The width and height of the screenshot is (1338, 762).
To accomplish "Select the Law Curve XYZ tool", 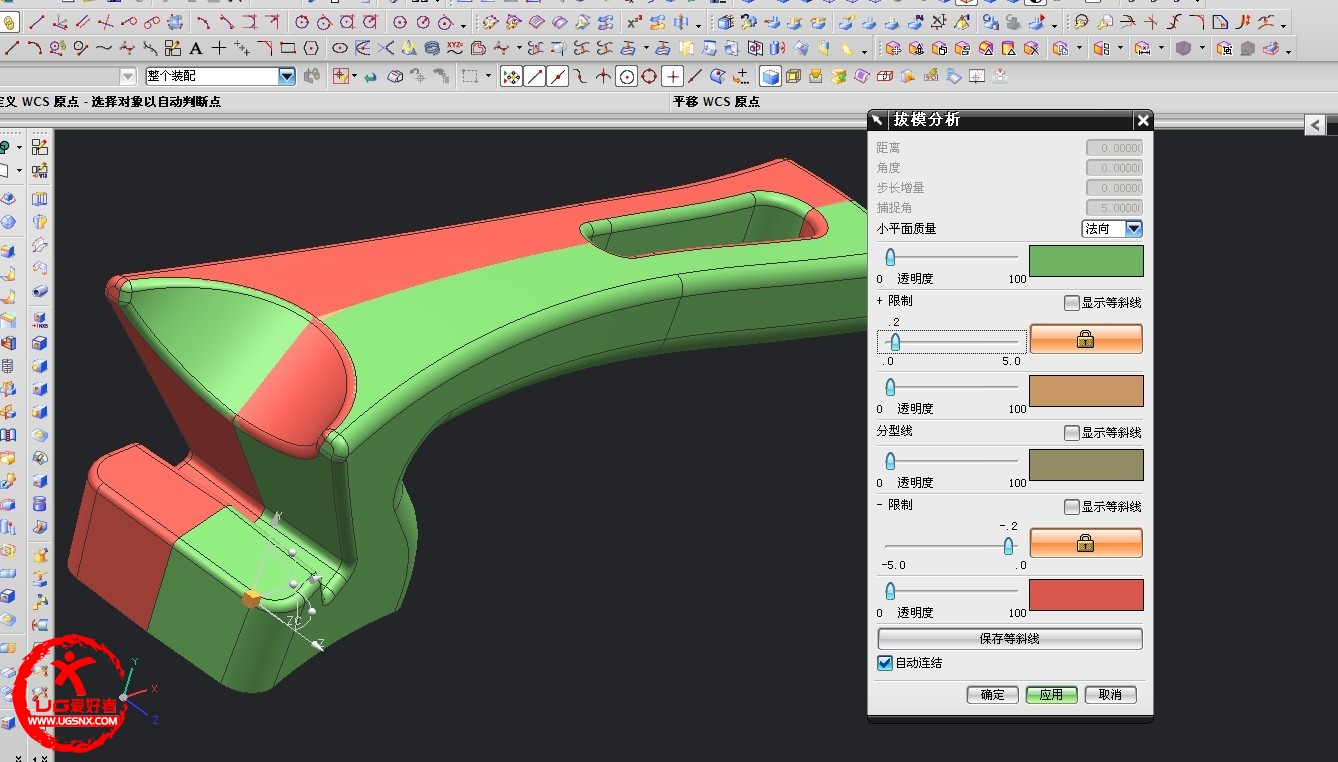I will [455, 47].
